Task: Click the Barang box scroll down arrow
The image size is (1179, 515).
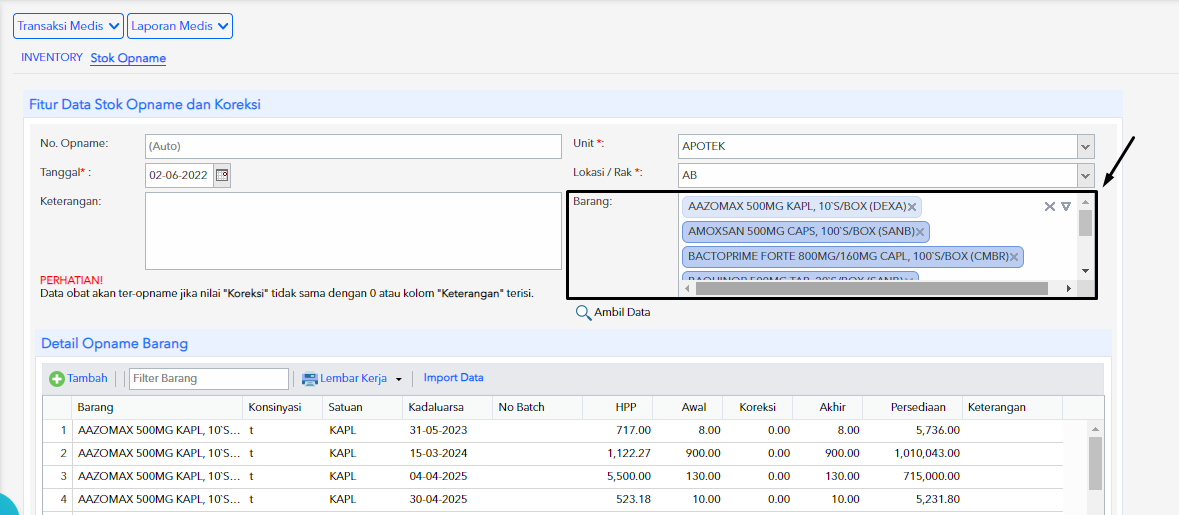Action: [1085, 271]
